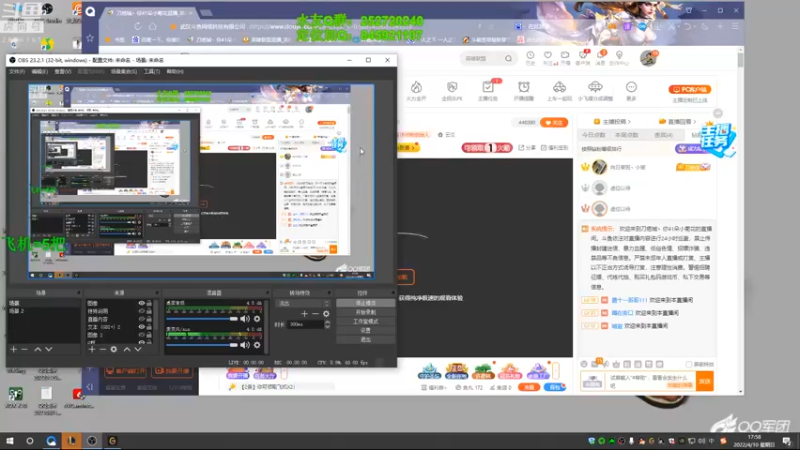
Task: Open desktop audio settings gear in mixer
Action: (257, 319)
